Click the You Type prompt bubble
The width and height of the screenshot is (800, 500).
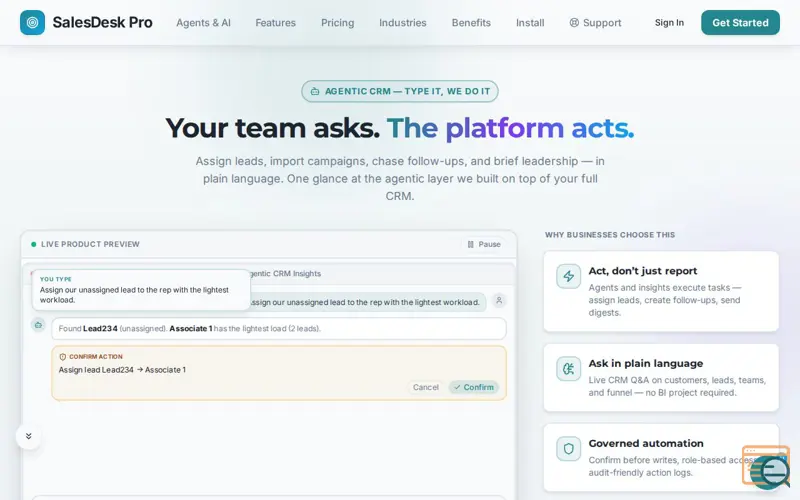pyautogui.click(x=141, y=290)
